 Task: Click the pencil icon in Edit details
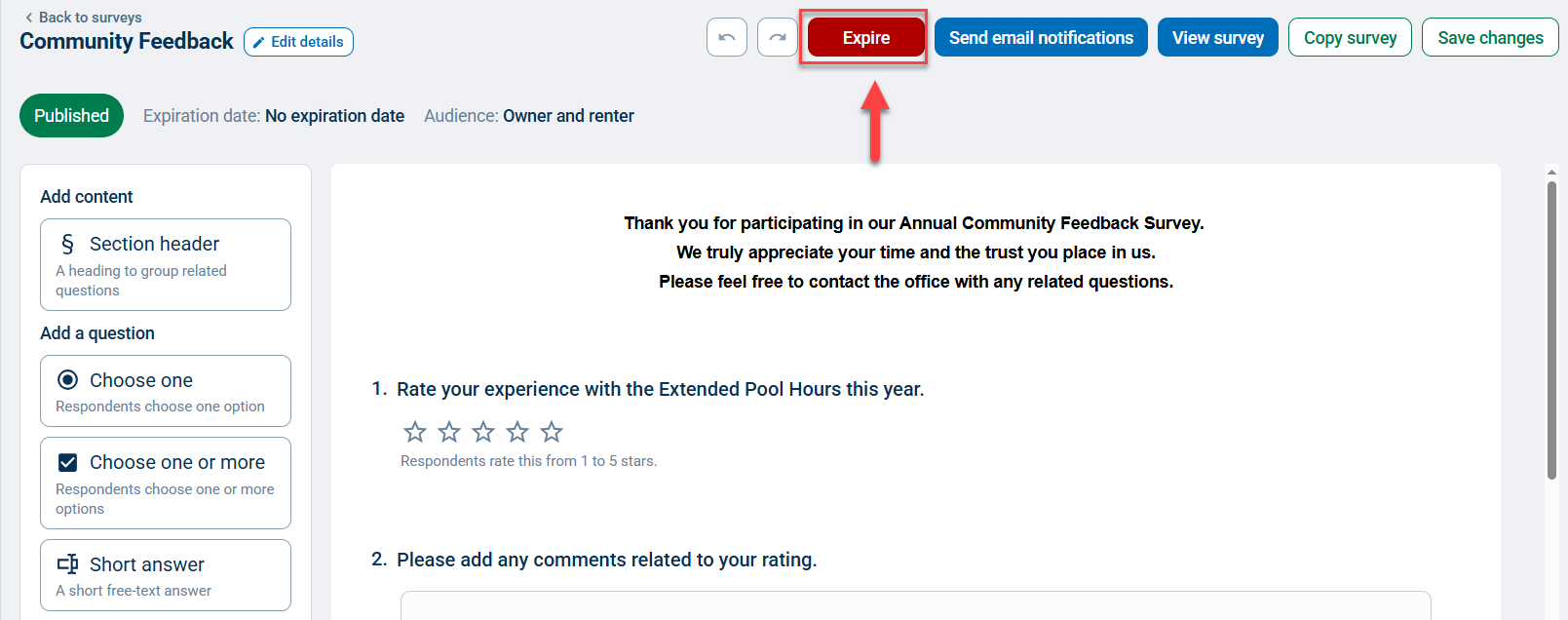[259, 43]
